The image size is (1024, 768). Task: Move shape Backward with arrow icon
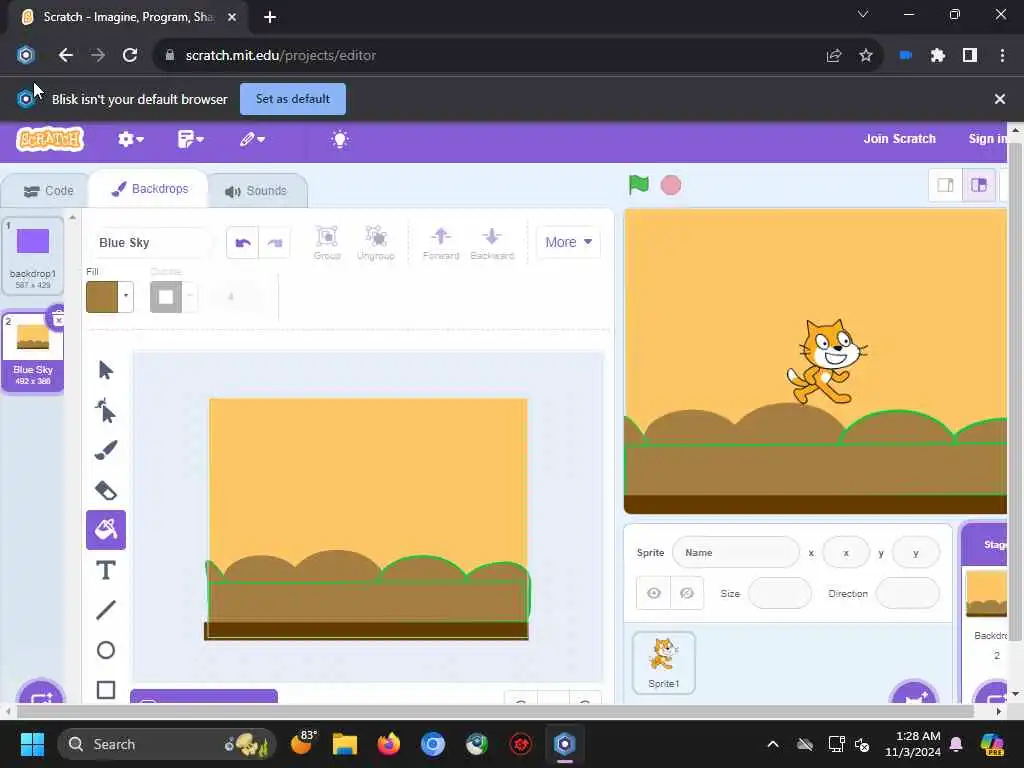tap(492, 242)
